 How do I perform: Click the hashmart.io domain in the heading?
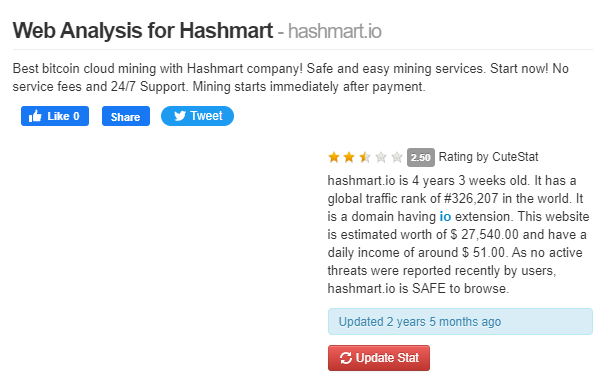(335, 31)
